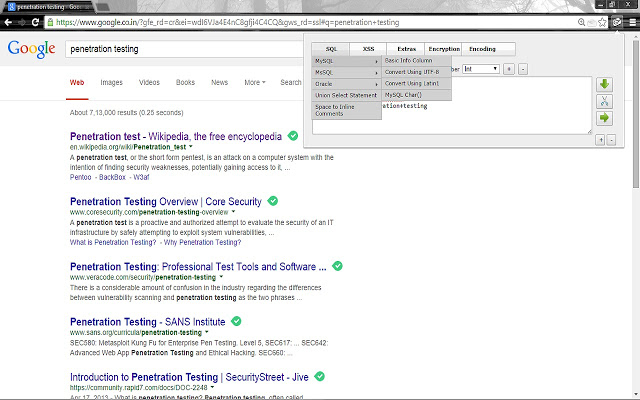Click the scissors split URL button

tap(604, 101)
